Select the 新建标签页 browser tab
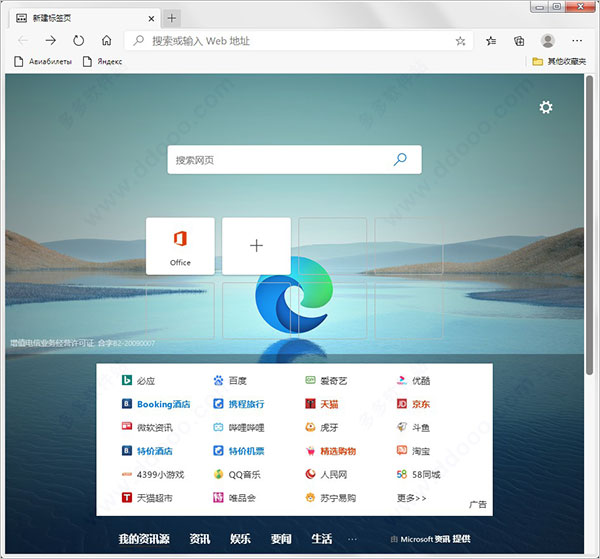The height and width of the screenshot is (559, 600). [86, 18]
